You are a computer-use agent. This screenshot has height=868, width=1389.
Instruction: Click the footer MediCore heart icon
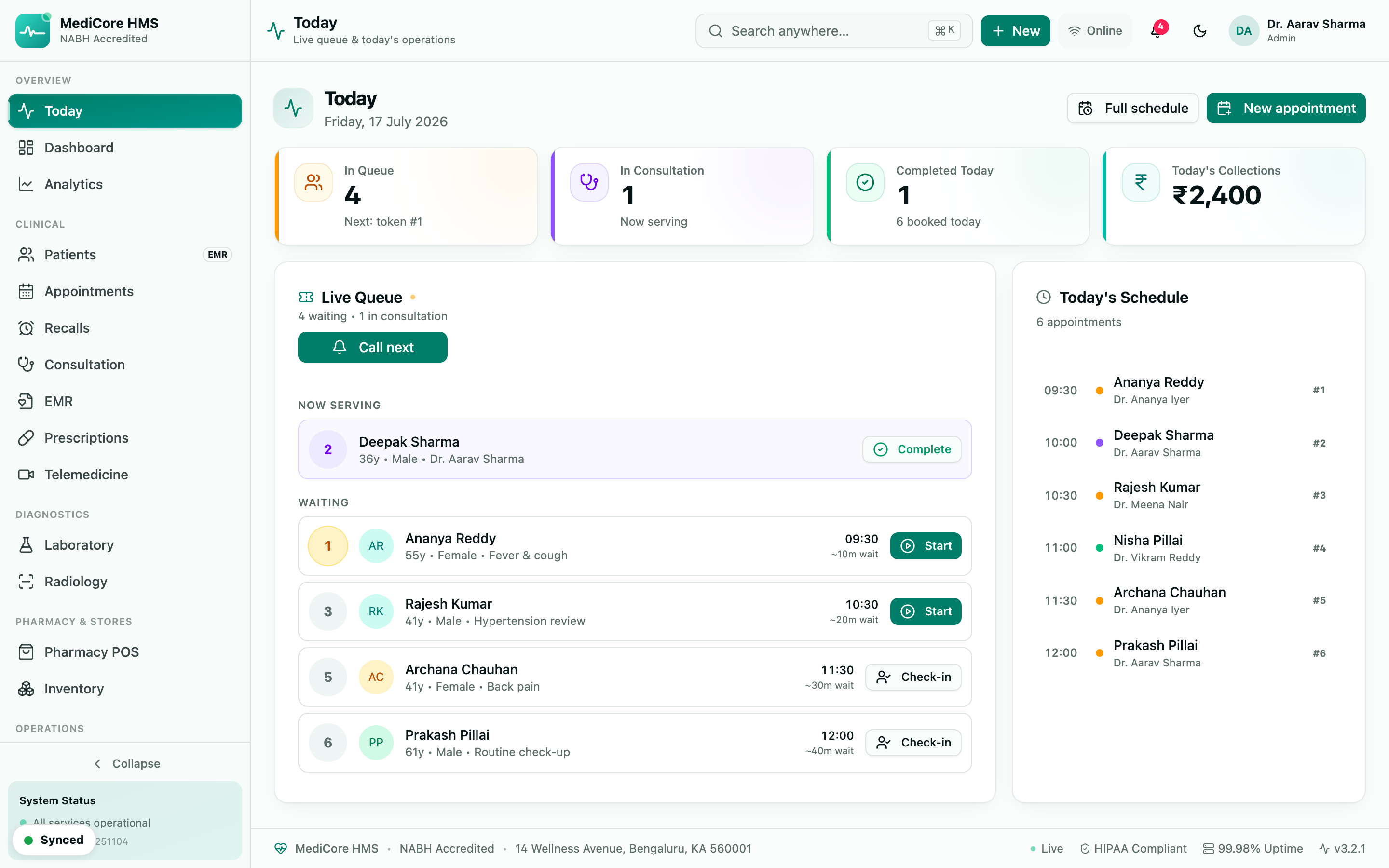(x=281, y=849)
